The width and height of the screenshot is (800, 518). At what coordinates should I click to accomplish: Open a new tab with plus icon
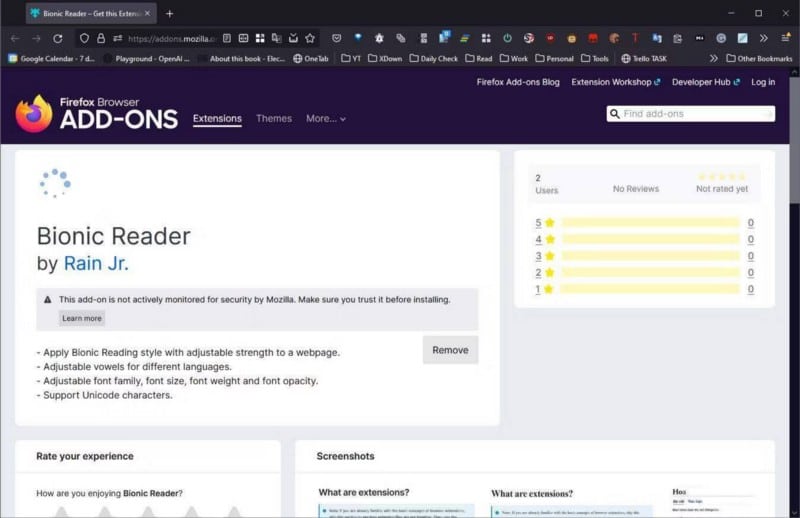(169, 13)
